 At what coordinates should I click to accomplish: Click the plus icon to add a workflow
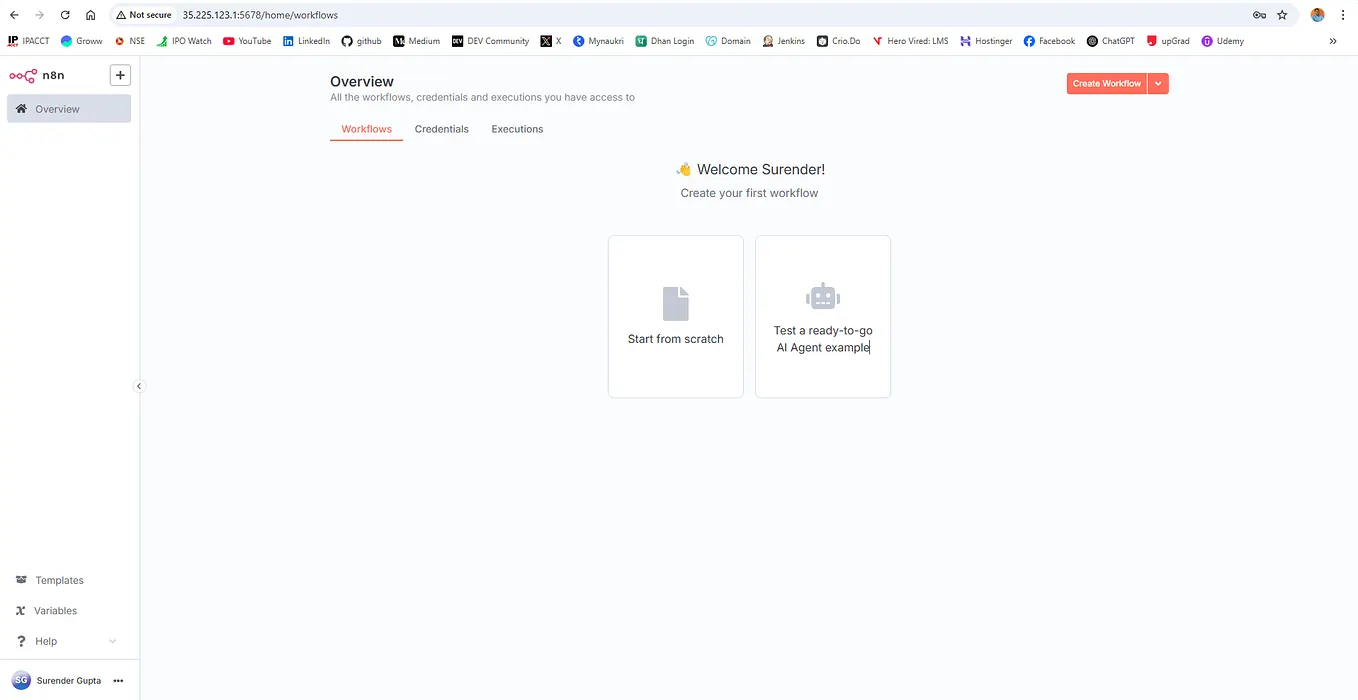point(120,75)
